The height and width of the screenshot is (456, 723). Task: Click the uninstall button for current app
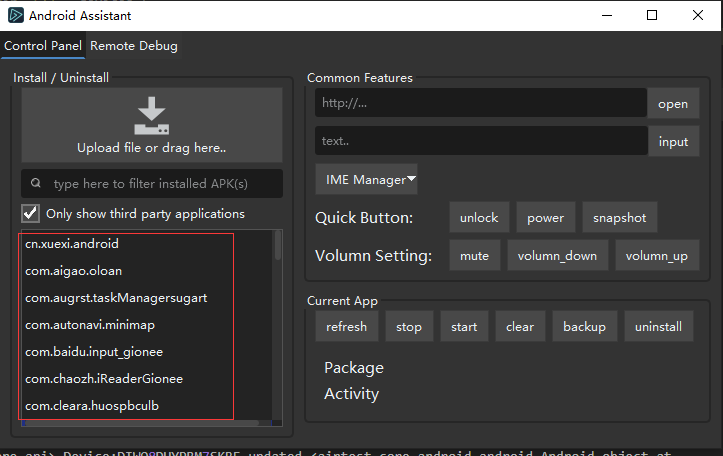point(658,327)
